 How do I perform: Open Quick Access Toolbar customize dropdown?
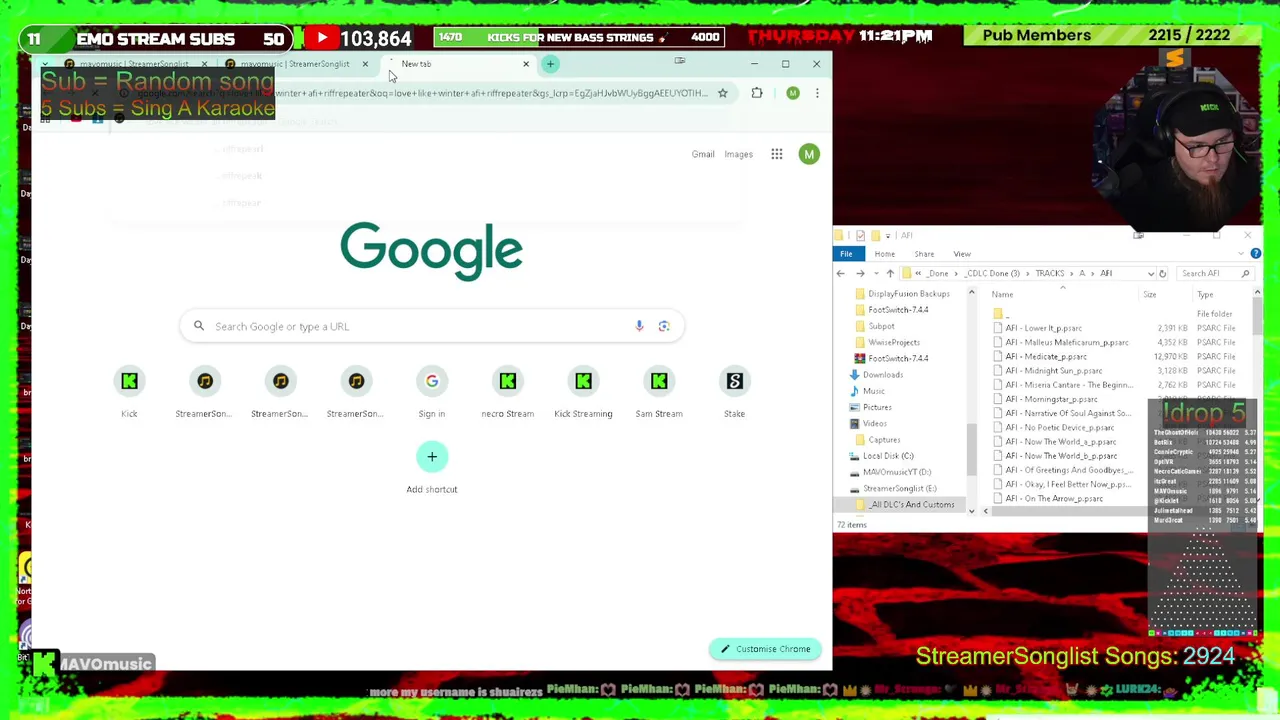[x=887, y=236]
